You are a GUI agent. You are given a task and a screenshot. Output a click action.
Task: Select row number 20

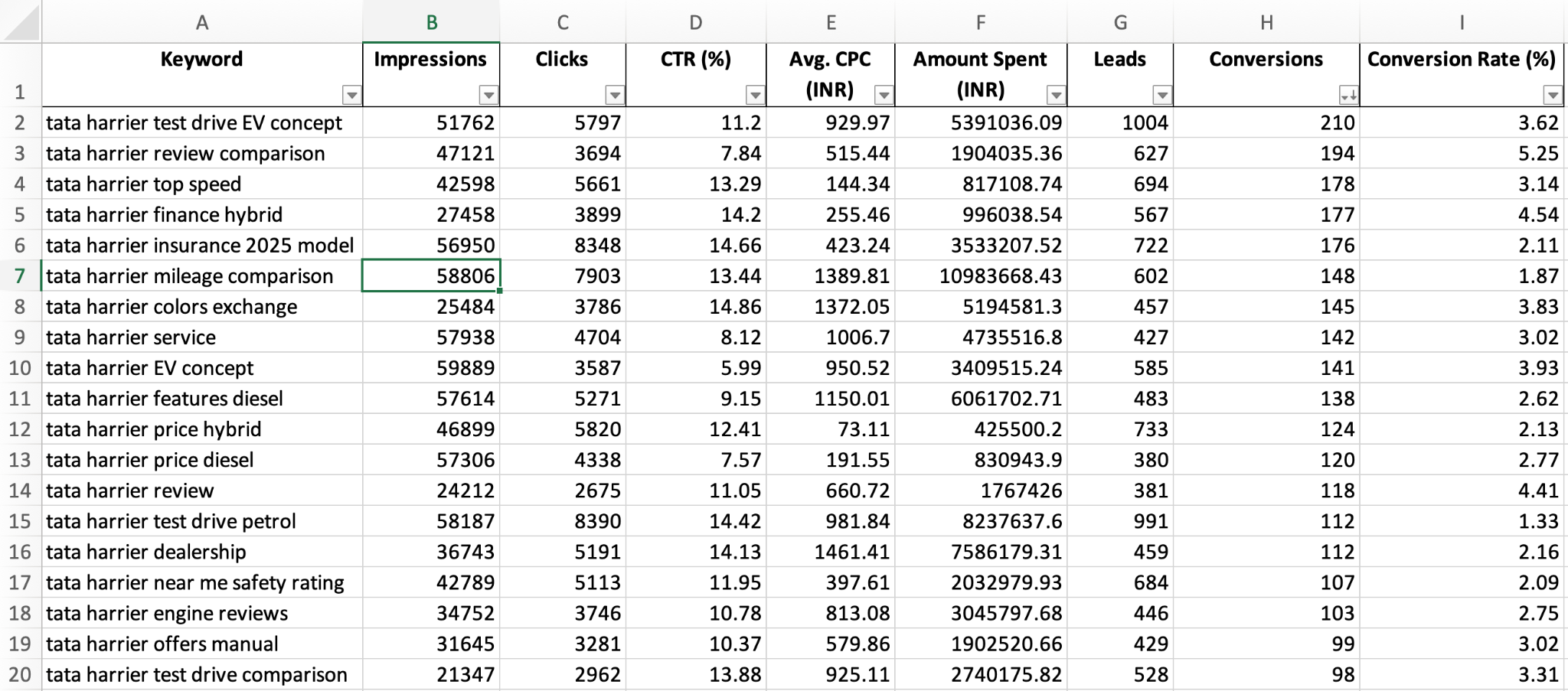(x=19, y=675)
